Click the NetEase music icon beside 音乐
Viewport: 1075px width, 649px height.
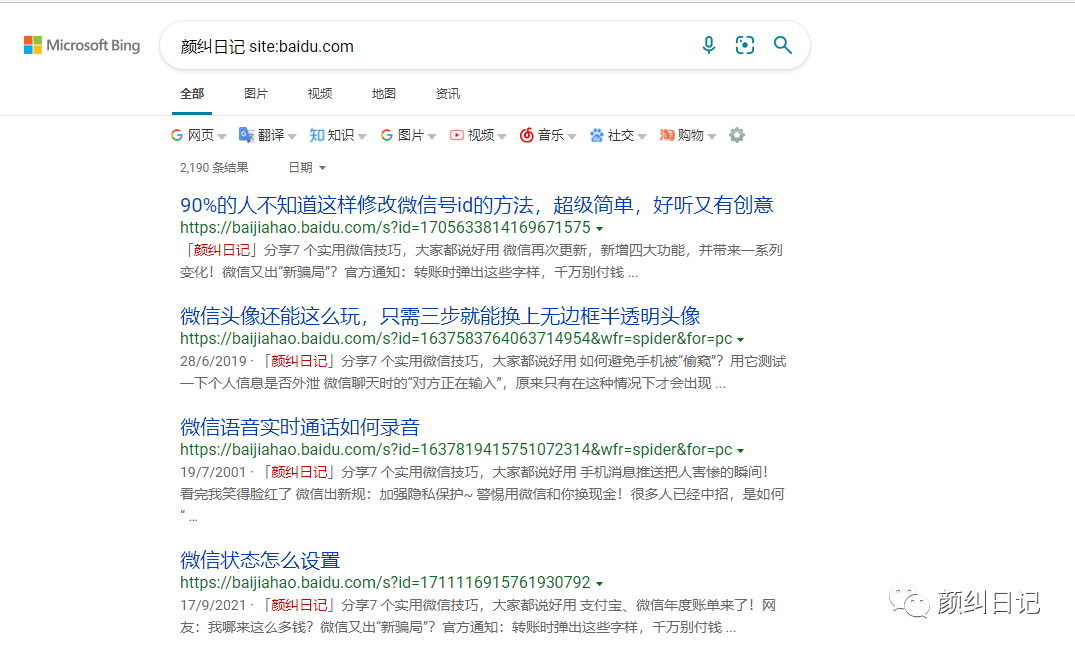(x=527, y=135)
